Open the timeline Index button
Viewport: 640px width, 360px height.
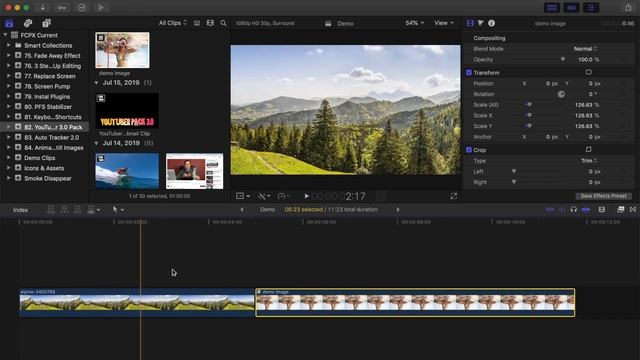click(20, 210)
